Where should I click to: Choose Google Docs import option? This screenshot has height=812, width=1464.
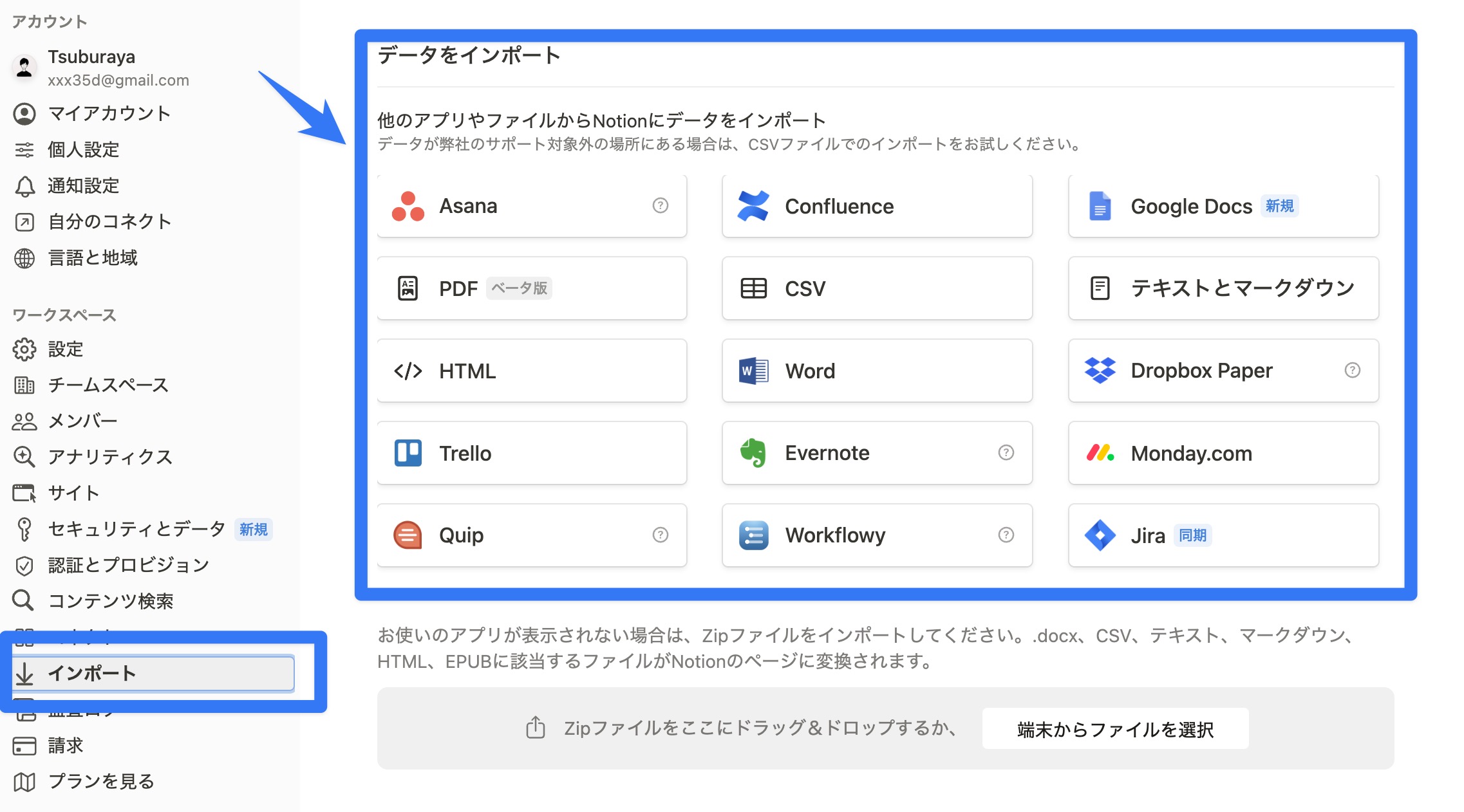pos(1223,207)
